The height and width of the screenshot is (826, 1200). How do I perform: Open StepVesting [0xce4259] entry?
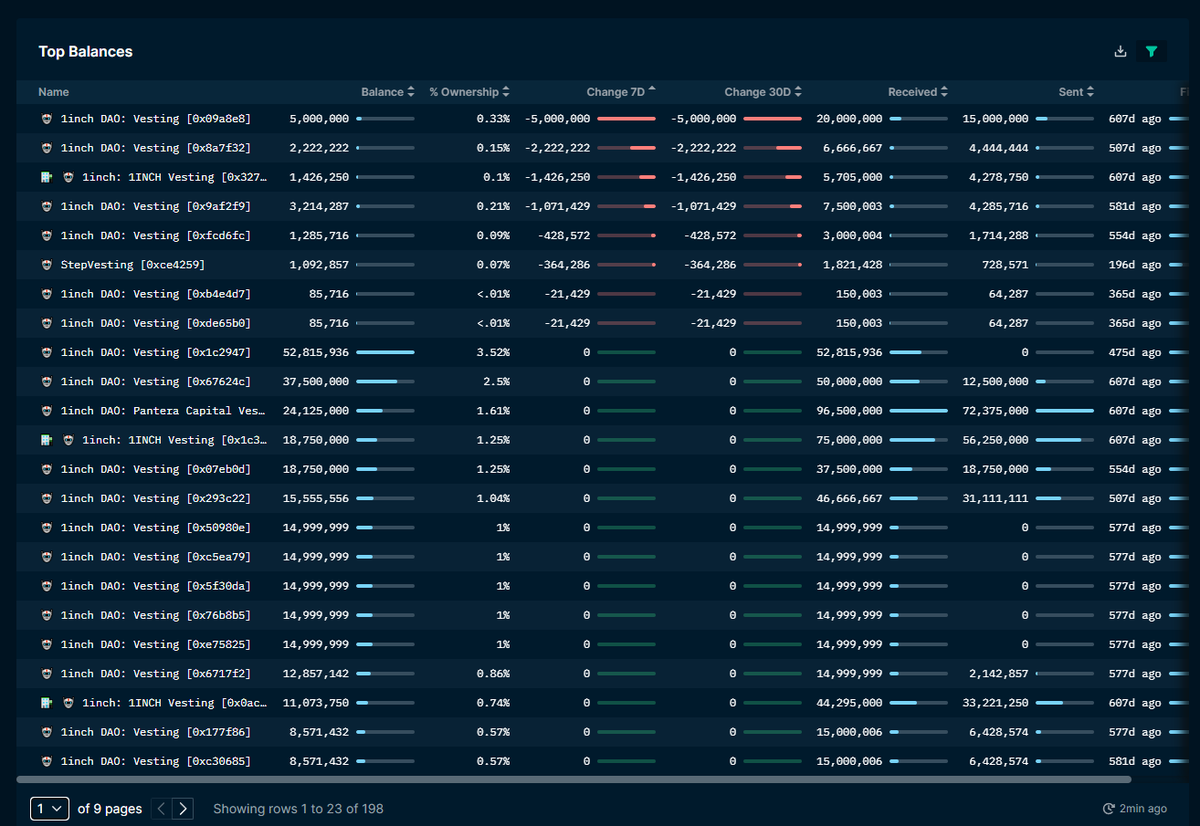(x=133, y=265)
